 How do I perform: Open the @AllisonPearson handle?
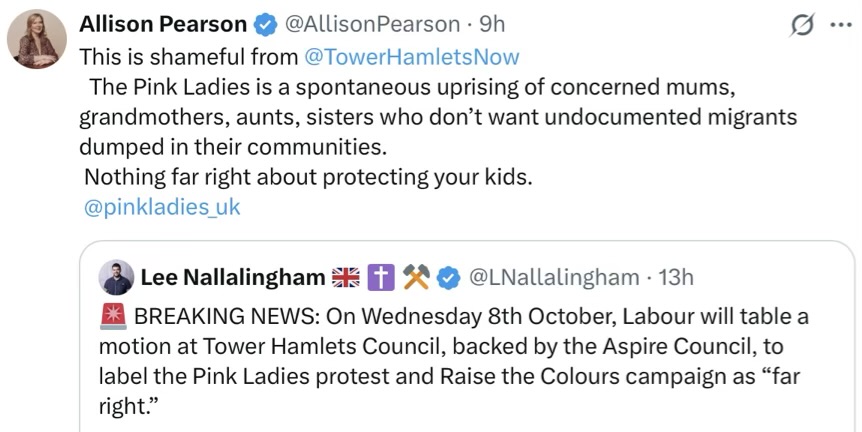click(364, 24)
